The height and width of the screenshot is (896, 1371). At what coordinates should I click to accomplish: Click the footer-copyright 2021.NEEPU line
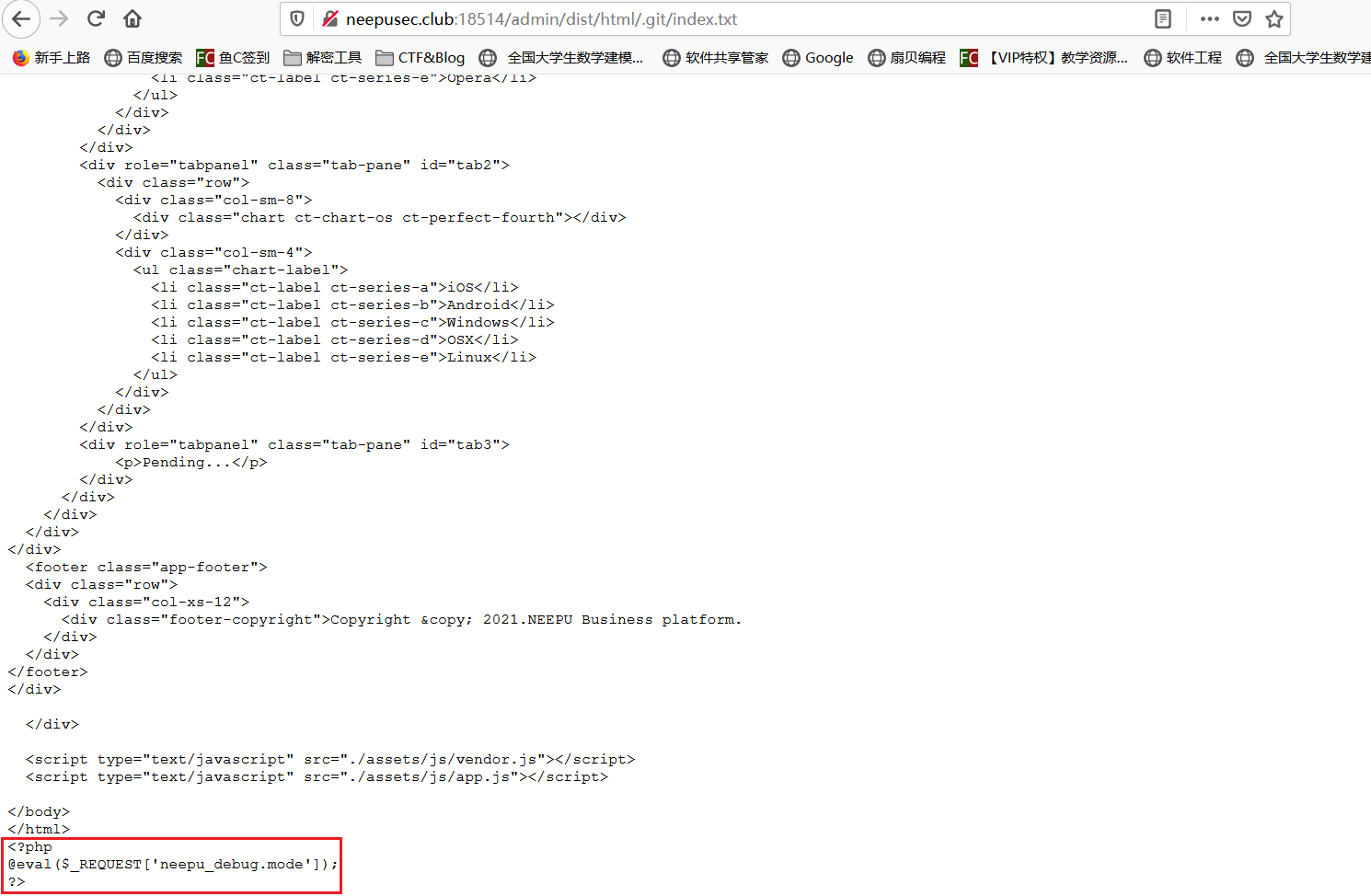pyautogui.click(x=402, y=620)
